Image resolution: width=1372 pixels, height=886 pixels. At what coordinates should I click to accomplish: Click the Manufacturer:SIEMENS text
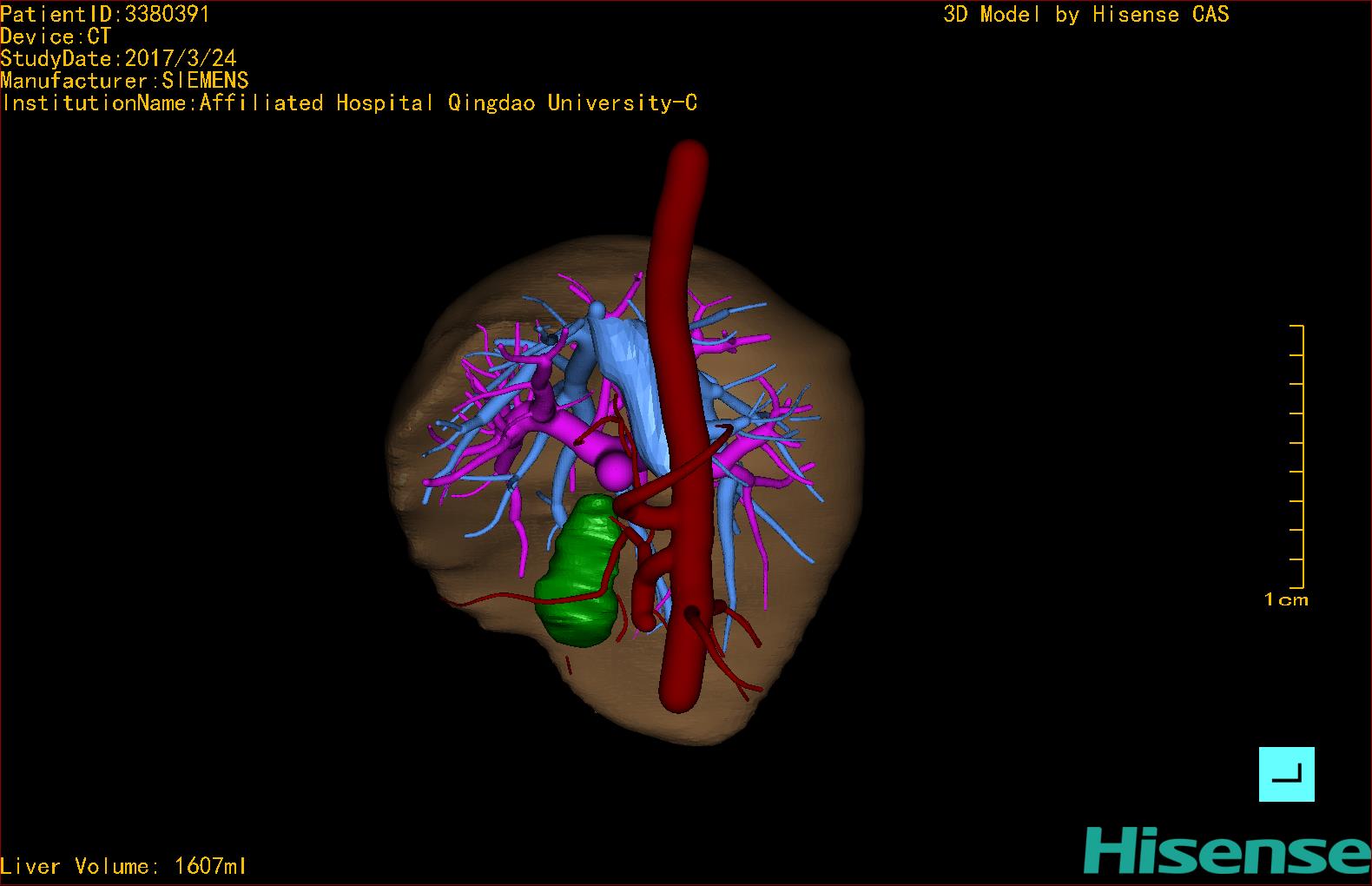(124, 81)
